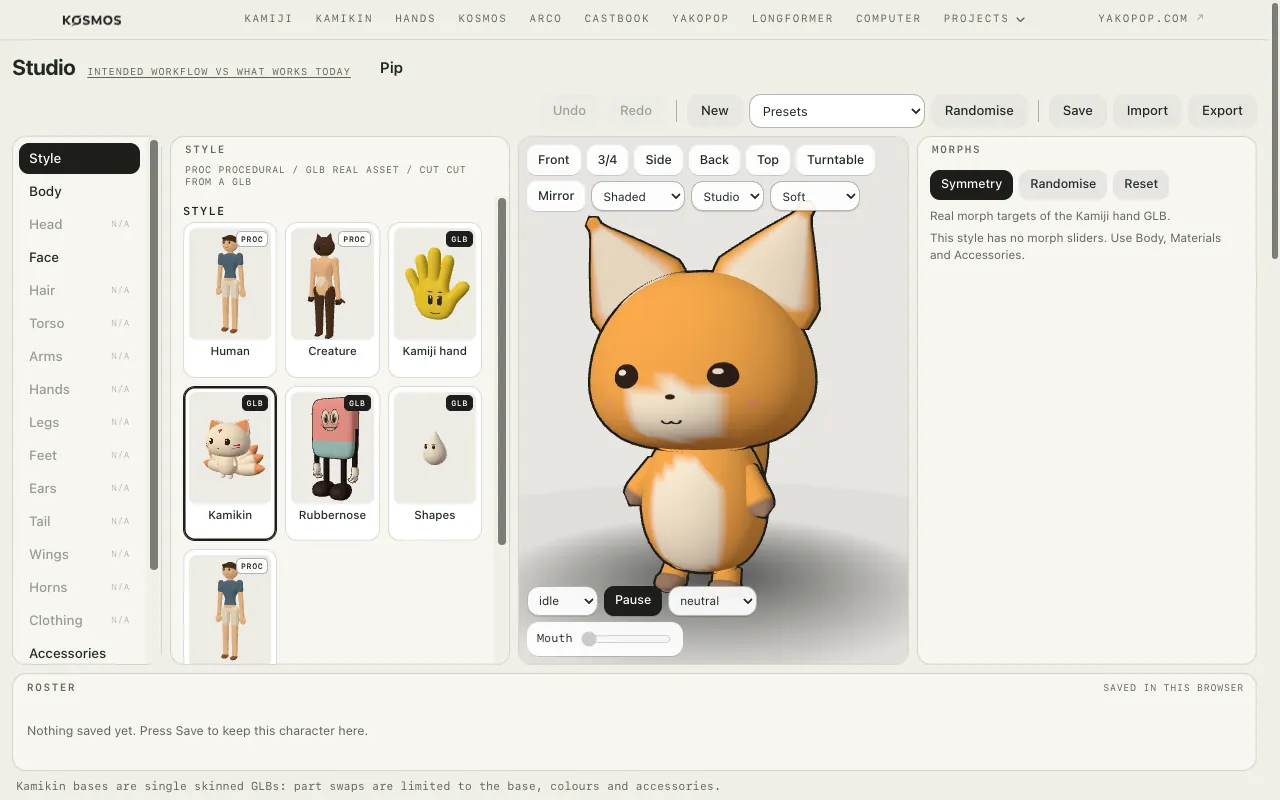Click the KOSMOS logo
Image resolution: width=1280 pixels, height=800 pixels.
point(92,19)
